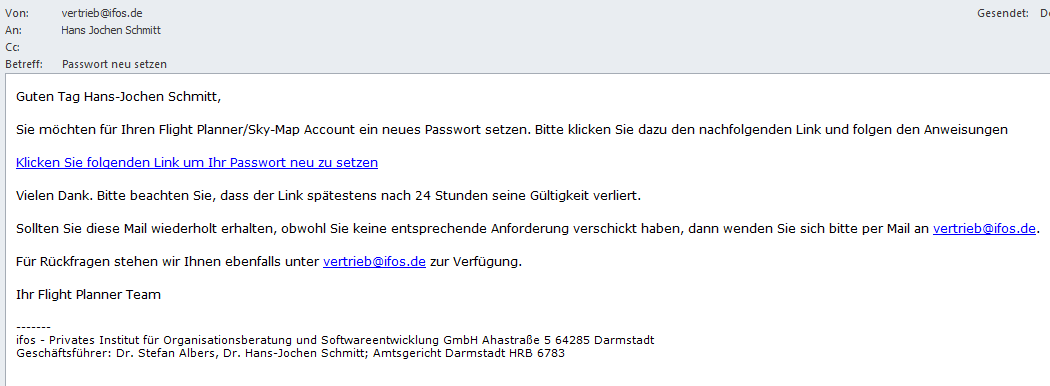Click the Geschäftsführer signature line
1050x386 pixels.
tap(290, 353)
